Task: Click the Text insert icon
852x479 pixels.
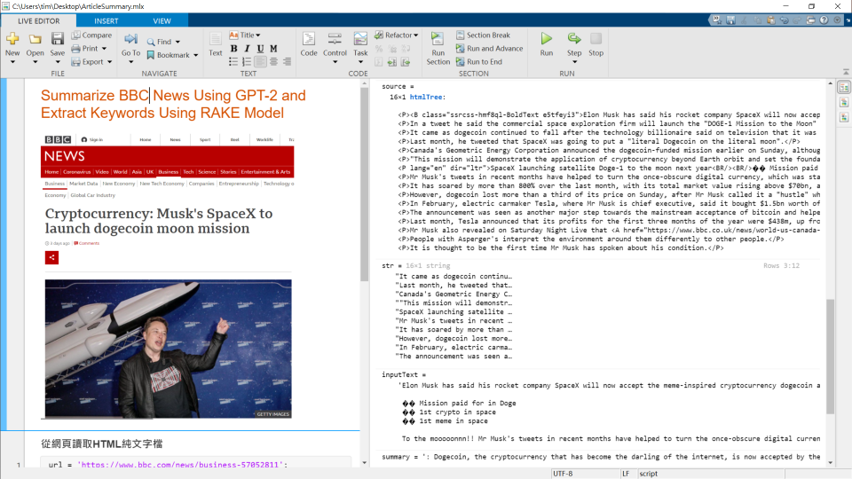Action: pyautogui.click(x=215, y=39)
